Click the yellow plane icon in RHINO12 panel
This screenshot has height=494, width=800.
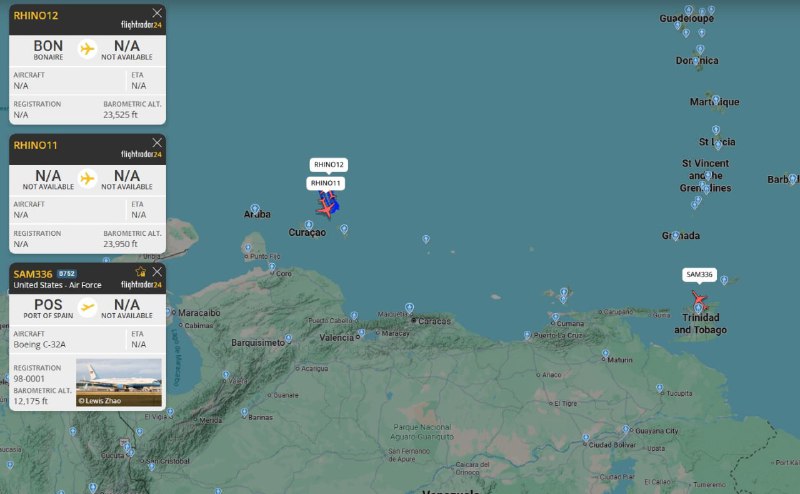pos(87,48)
